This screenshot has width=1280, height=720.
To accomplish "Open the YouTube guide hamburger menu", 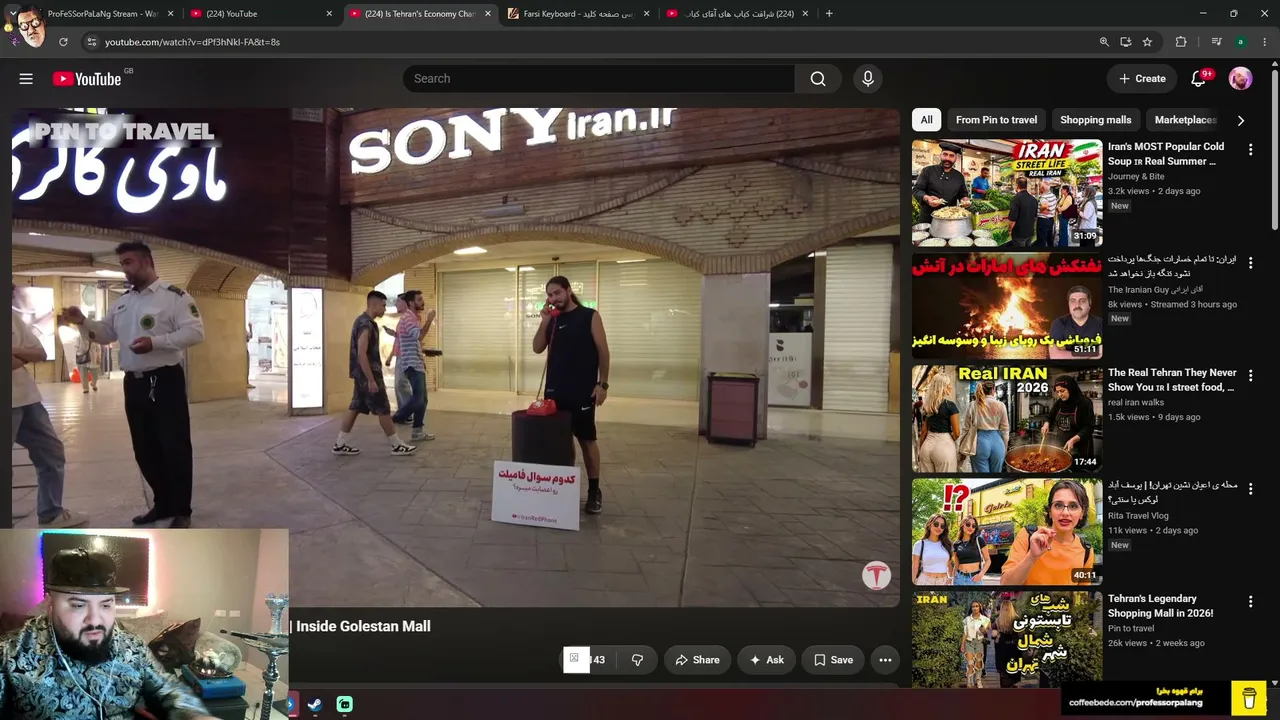I will pos(26,79).
